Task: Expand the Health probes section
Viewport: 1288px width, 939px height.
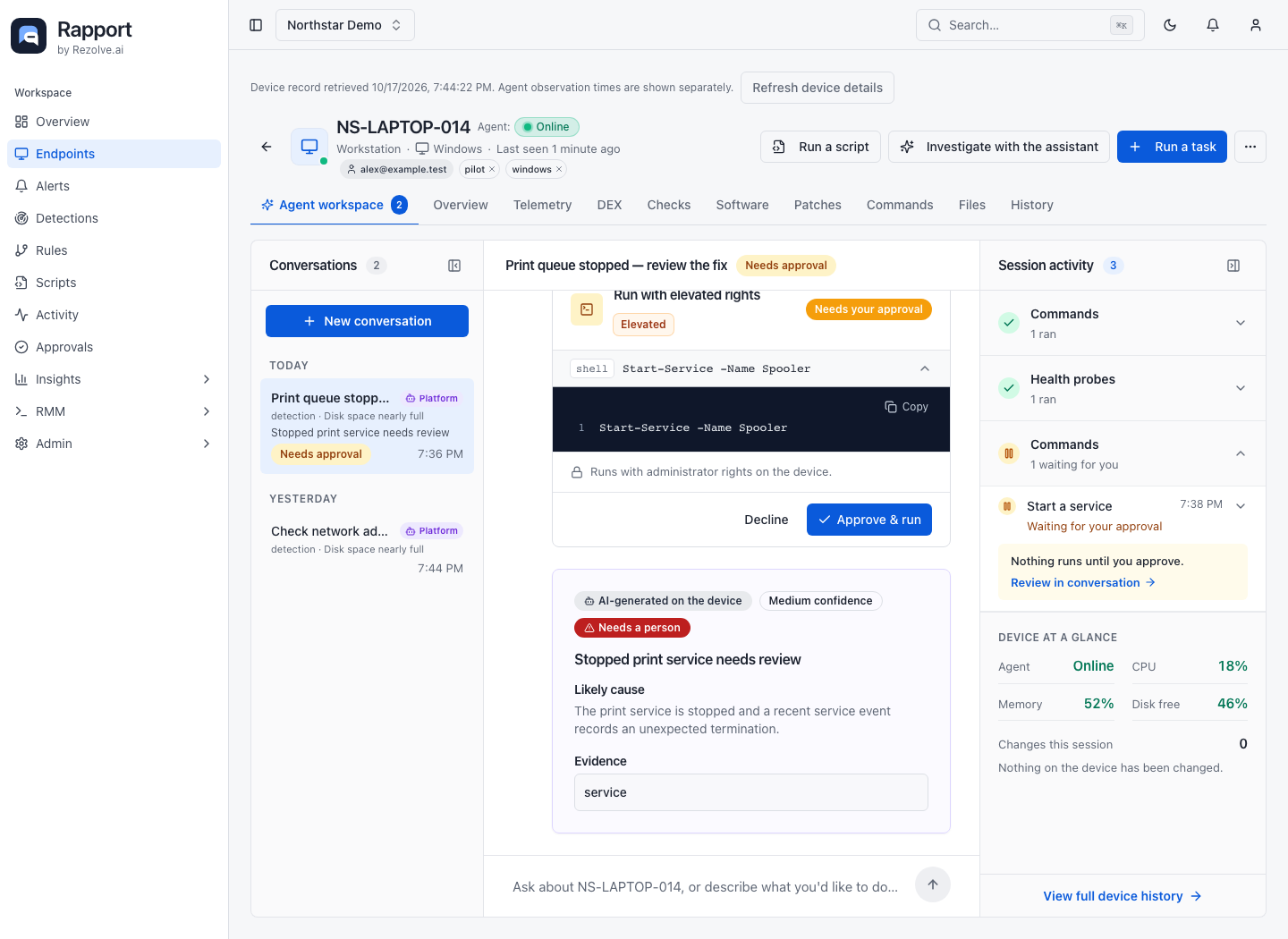Action: 1241,388
